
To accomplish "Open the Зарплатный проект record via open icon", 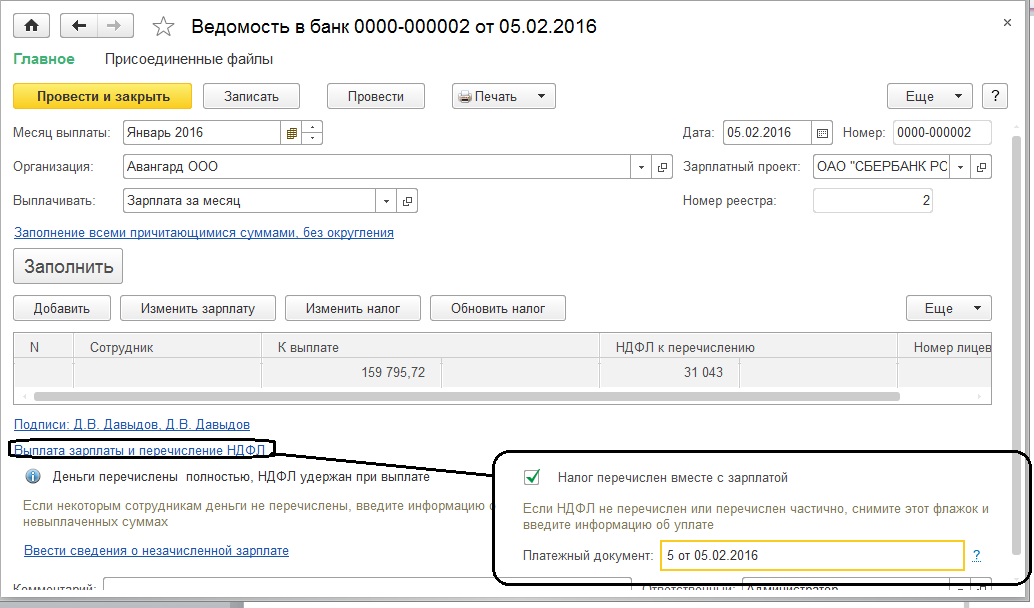I will point(981,167).
